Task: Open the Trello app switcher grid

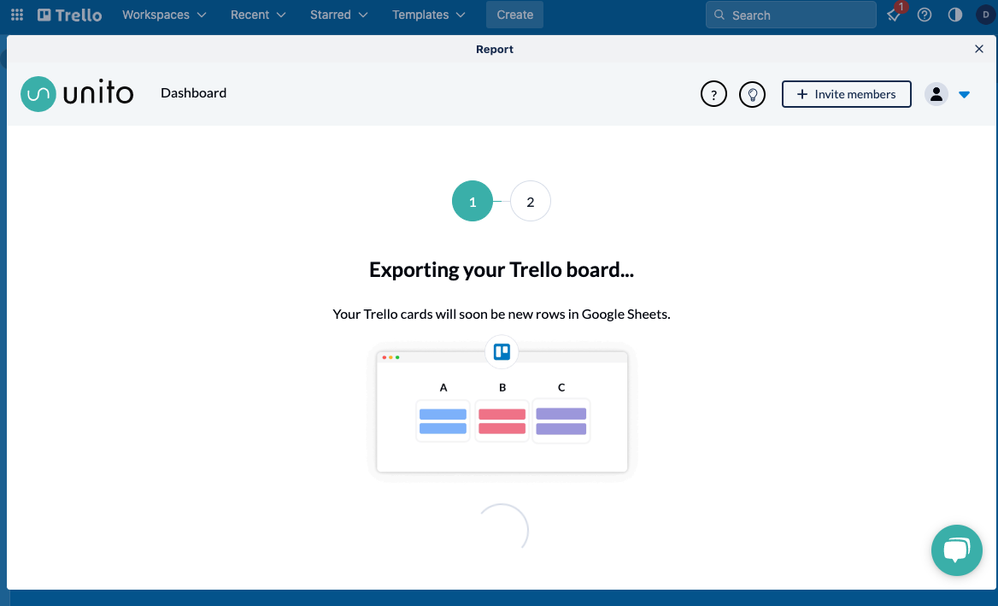Action: point(17,15)
